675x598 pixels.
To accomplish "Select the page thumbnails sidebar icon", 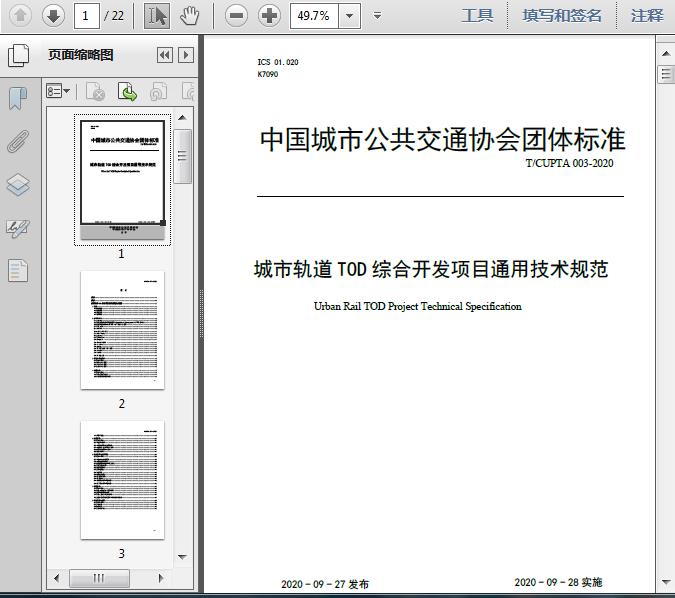I will (19, 56).
